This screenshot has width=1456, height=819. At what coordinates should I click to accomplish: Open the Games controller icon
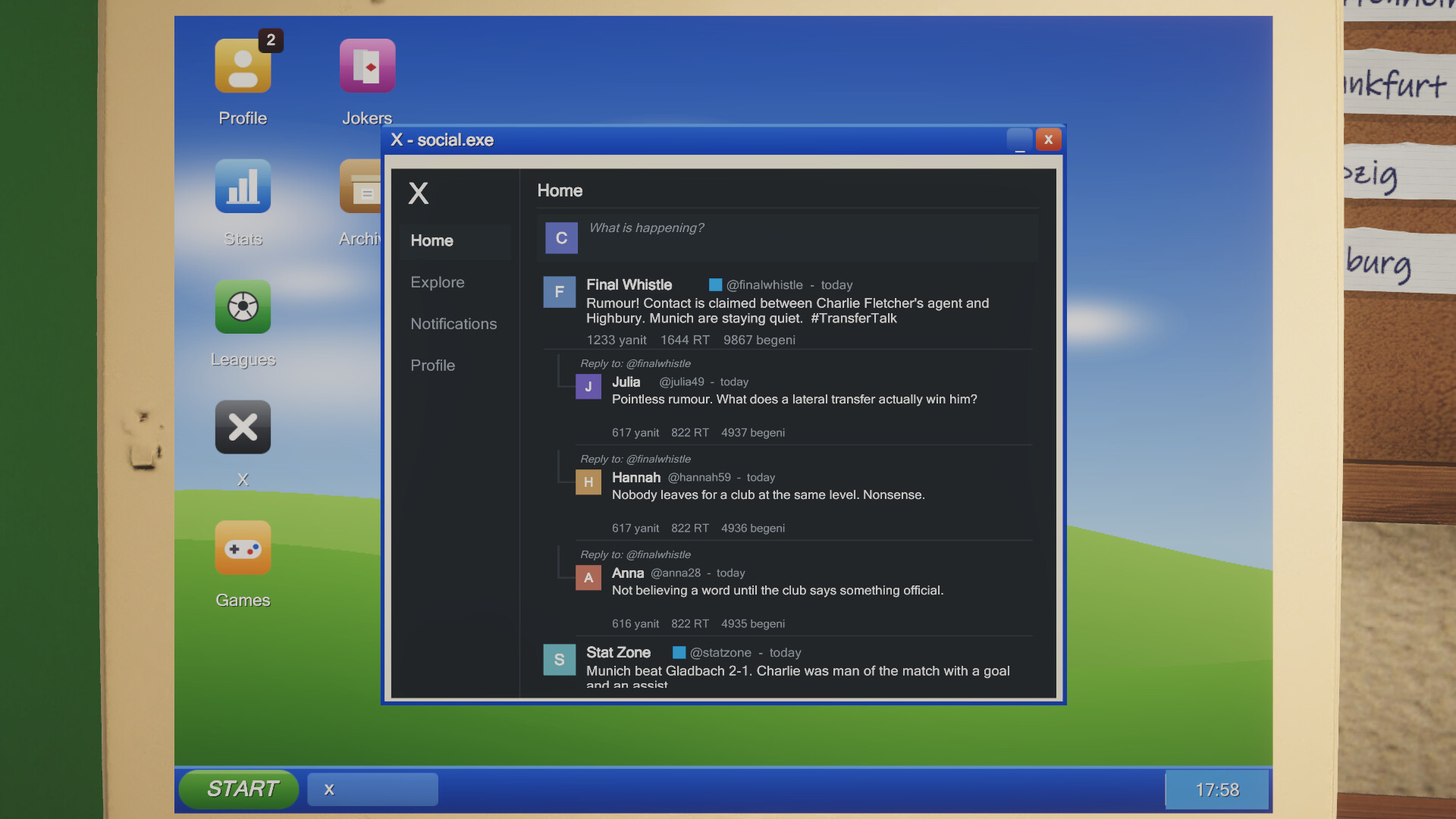point(243,548)
